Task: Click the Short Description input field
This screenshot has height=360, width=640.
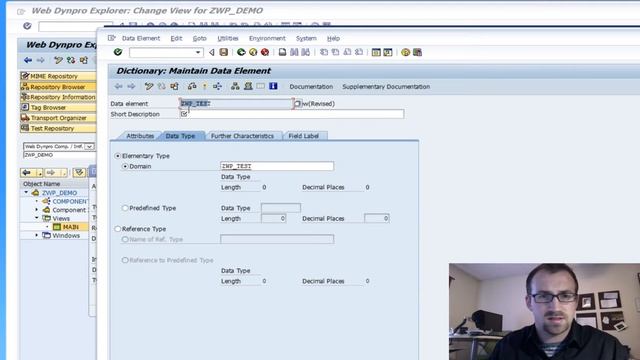Action: point(292,114)
